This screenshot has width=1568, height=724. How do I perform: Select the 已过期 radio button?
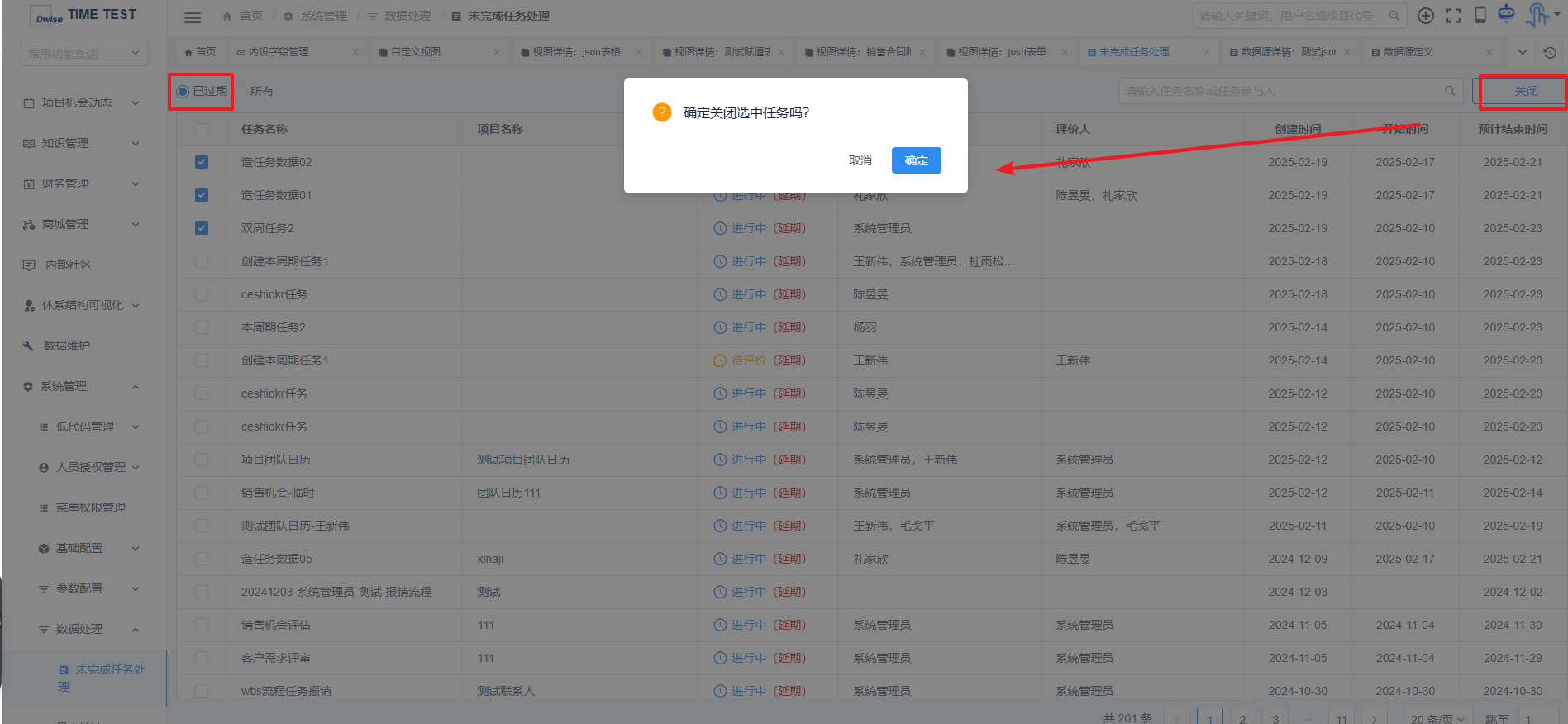tap(183, 92)
